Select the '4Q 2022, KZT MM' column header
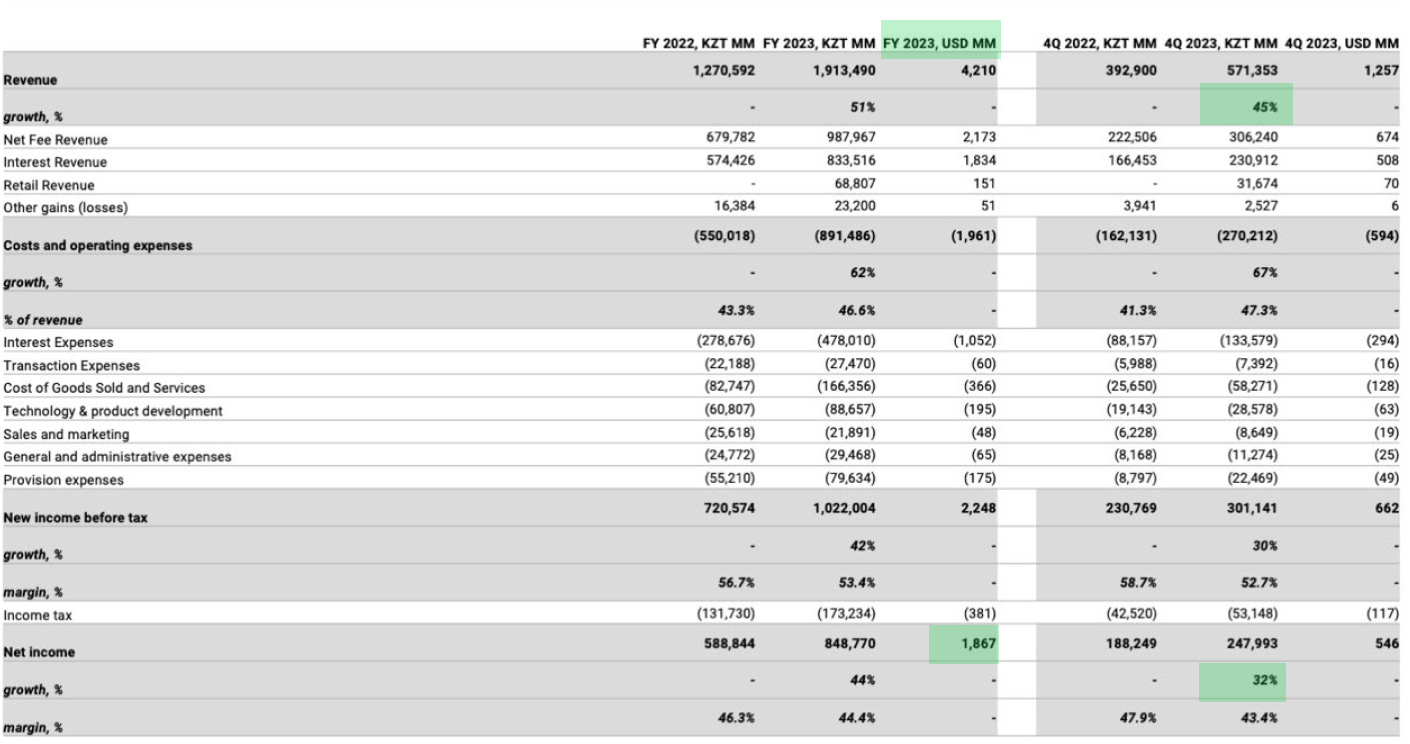The image size is (1410, 744). pyautogui.click(x=1100, y=43)
